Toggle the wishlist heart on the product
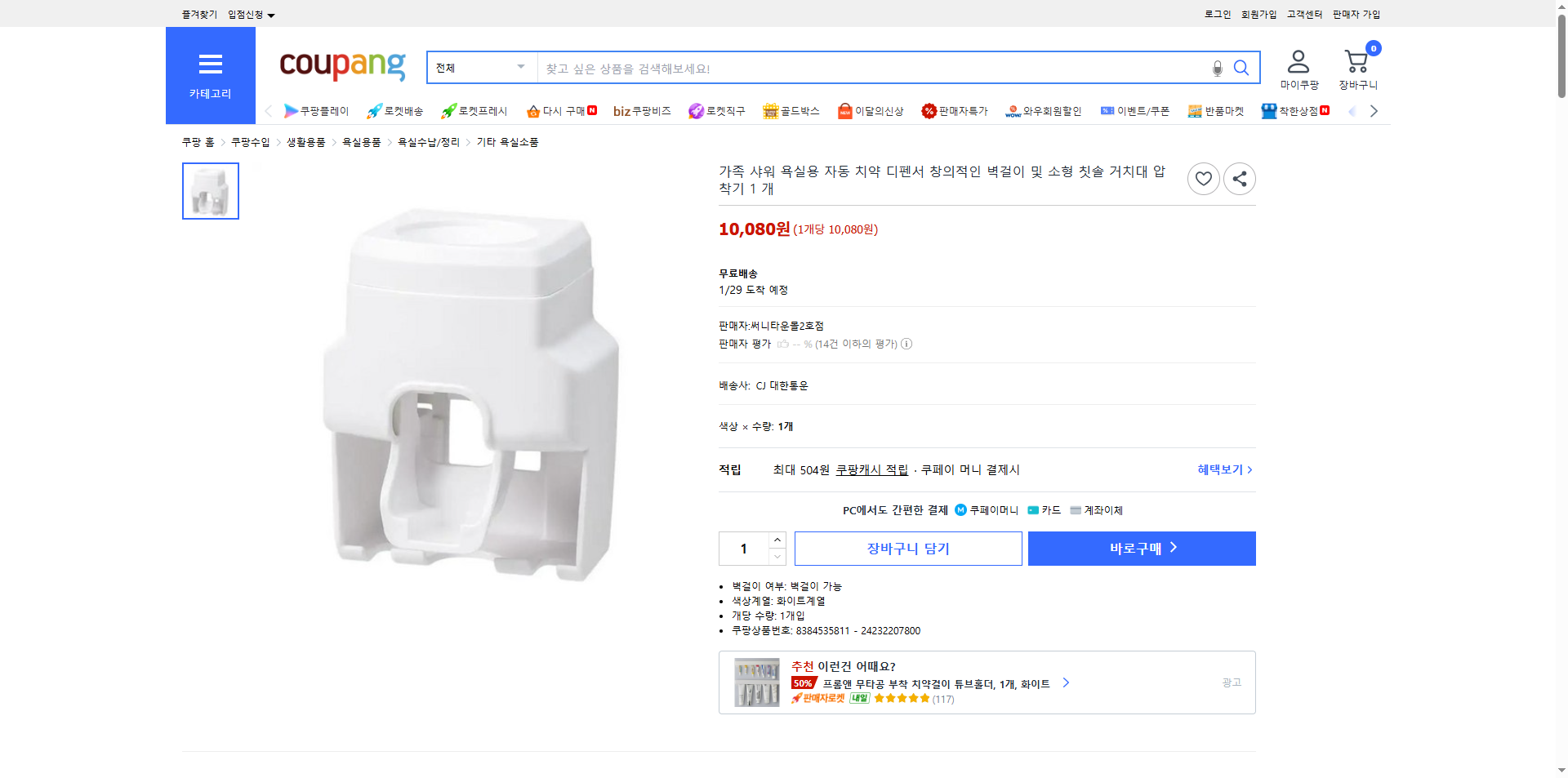 click(1203, 179)
